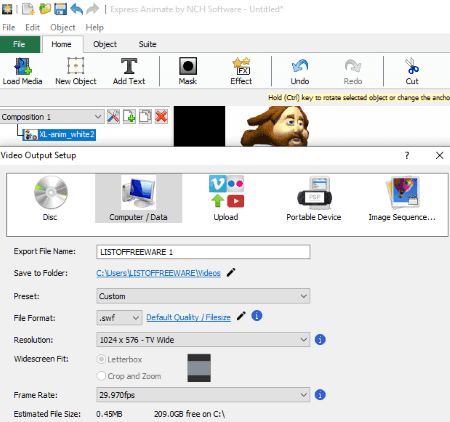Edit quality settings with pencil icon
This screenshot has width=450, height=422.
pos(241,316)
